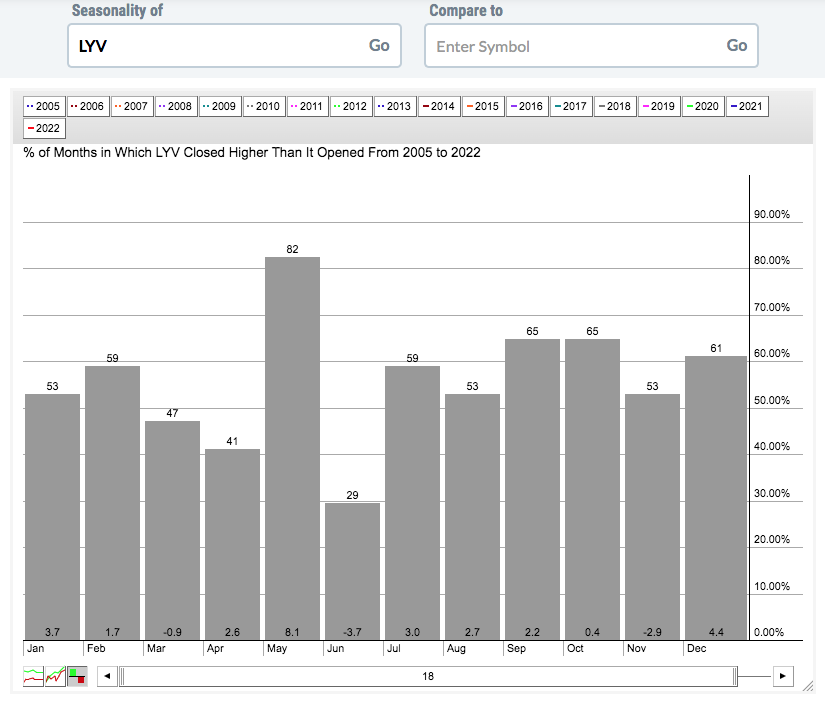Switch to the separate line chart view icon
This screenshot has width=825, height=702.
33,676
